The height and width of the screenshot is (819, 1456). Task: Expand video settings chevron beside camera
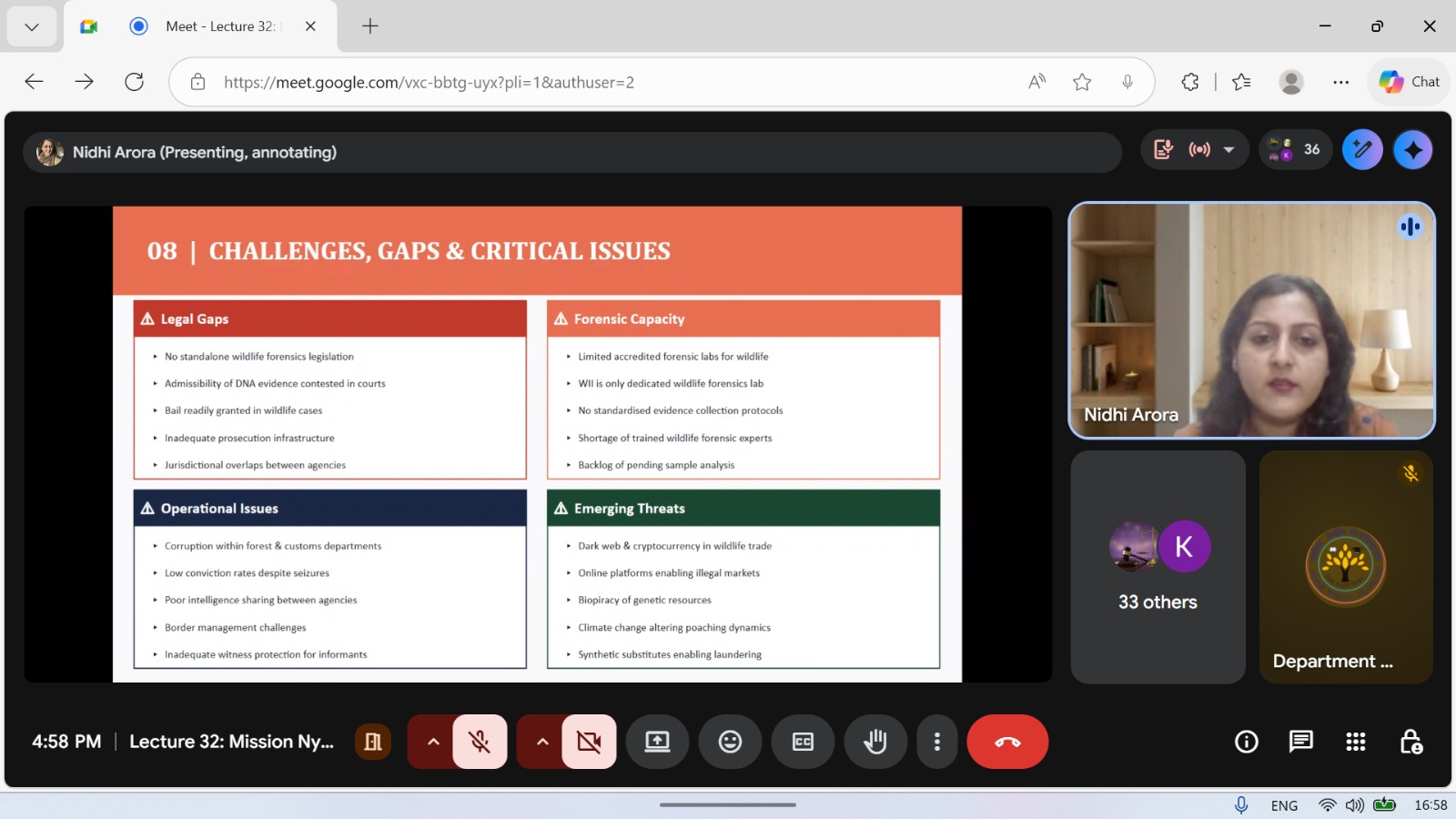pos(542,742)
